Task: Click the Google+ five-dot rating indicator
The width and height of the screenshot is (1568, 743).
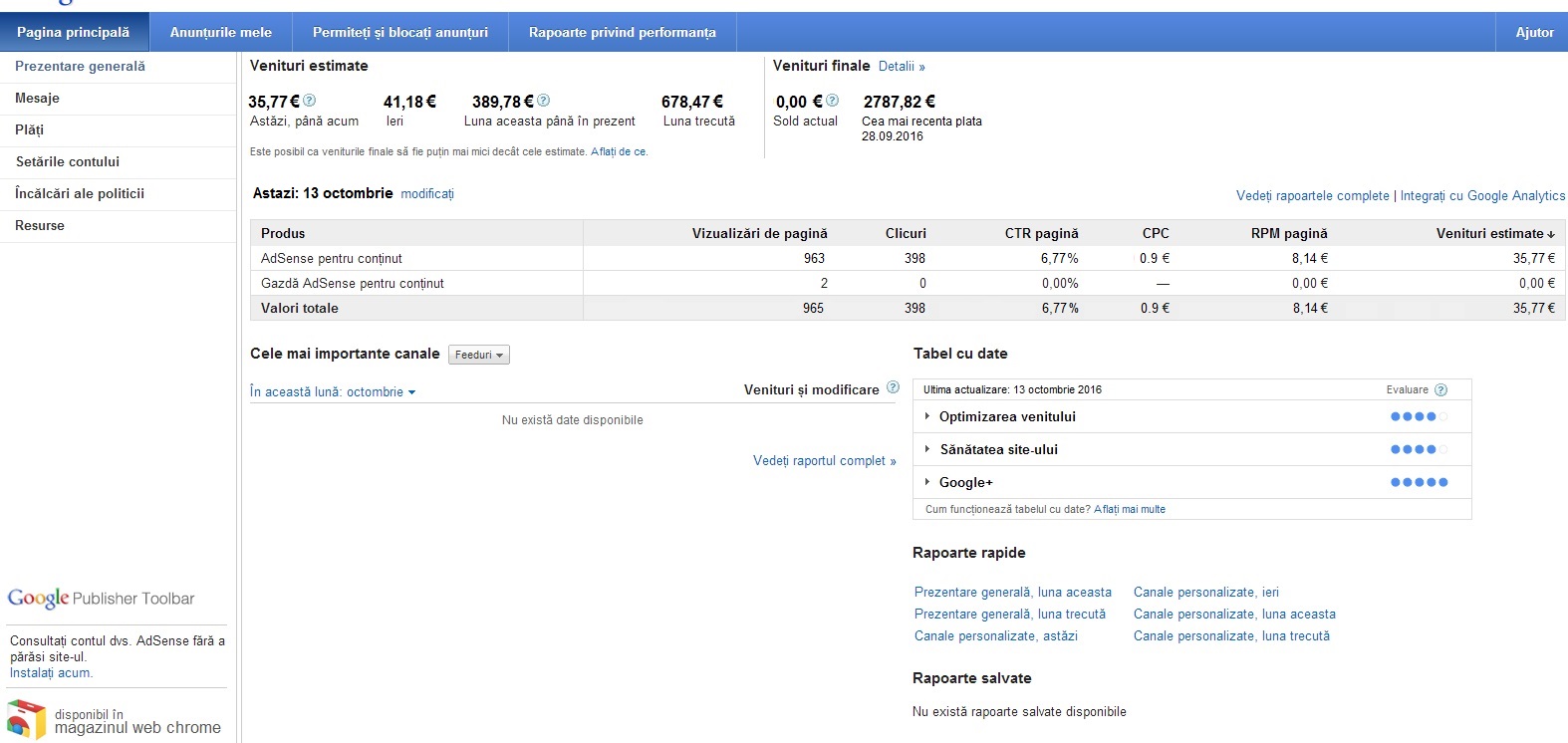Action: [1419, 482]
